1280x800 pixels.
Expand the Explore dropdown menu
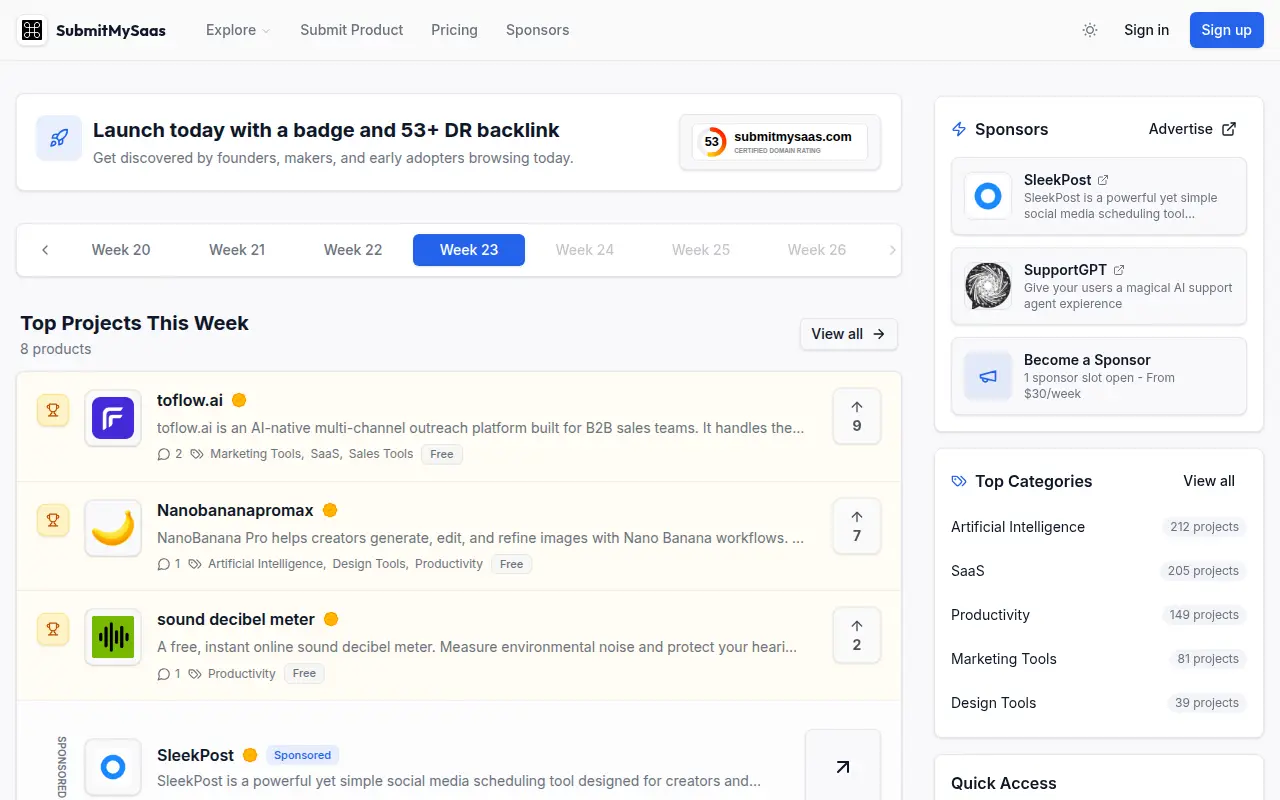238,30
